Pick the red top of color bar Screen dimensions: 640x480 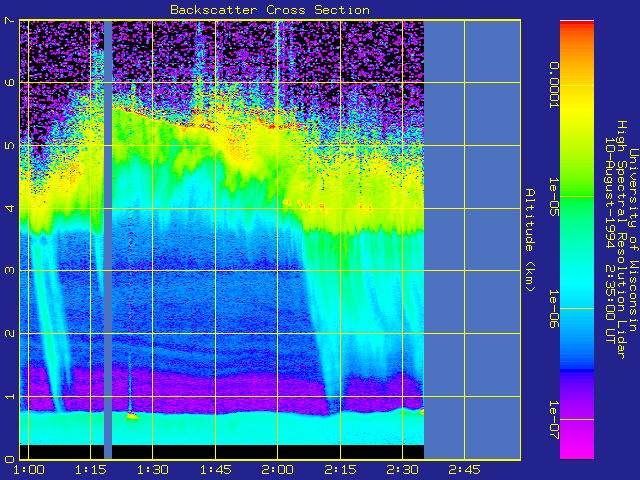(577, 25)
